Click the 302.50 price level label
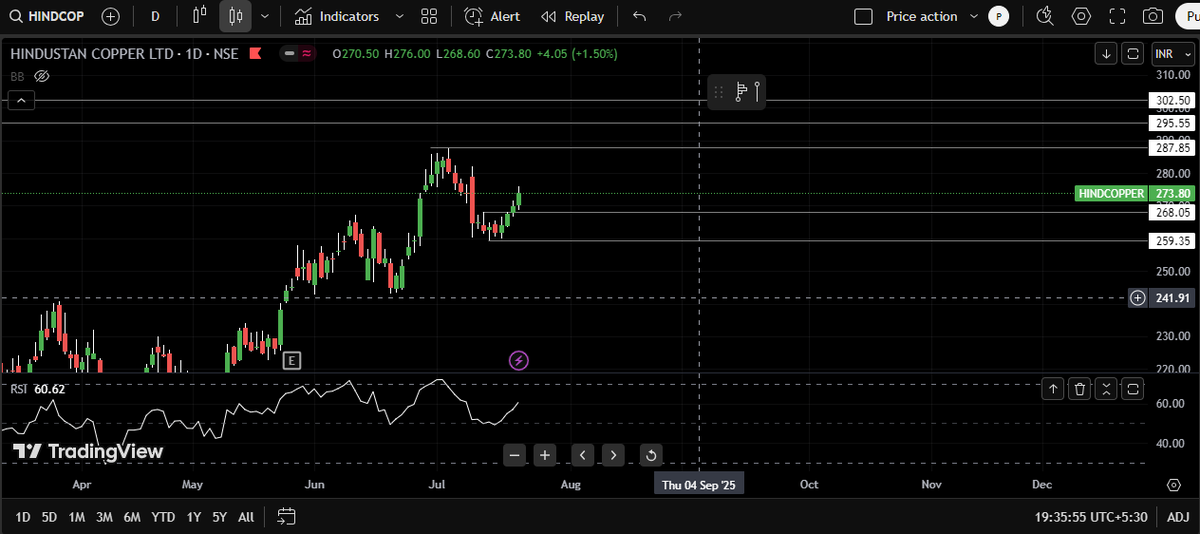Screen dimensions: 1200x534 (x=1172, y=100)
